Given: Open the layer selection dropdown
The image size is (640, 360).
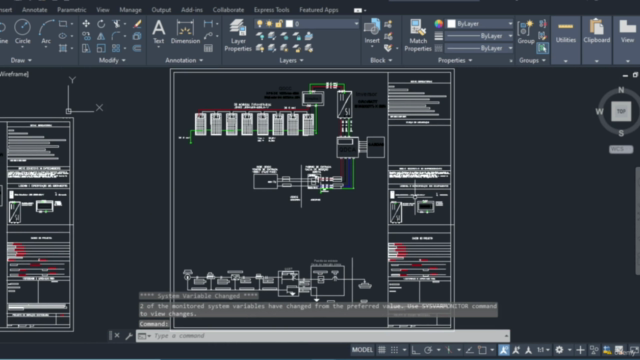Looking at the screenshot, I should [356, 24].
